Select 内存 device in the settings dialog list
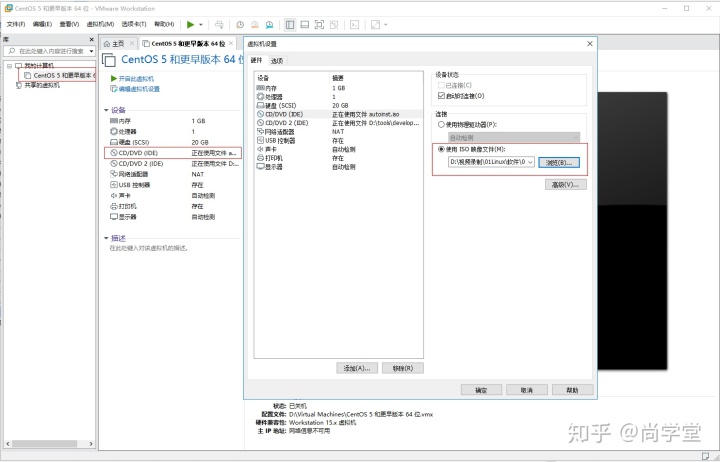The image size is (720, 462). click(338, 88)
